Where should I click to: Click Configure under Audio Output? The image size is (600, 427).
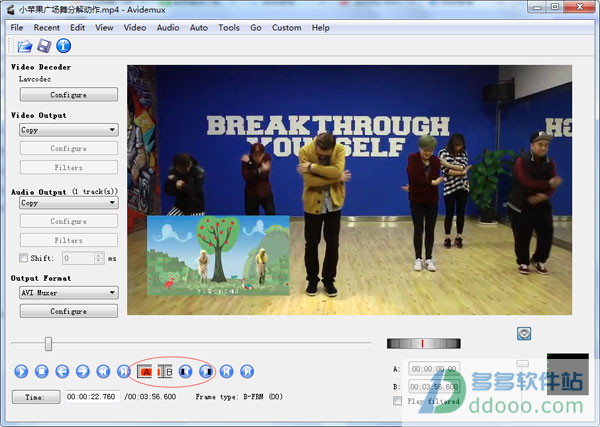(69, 221)
